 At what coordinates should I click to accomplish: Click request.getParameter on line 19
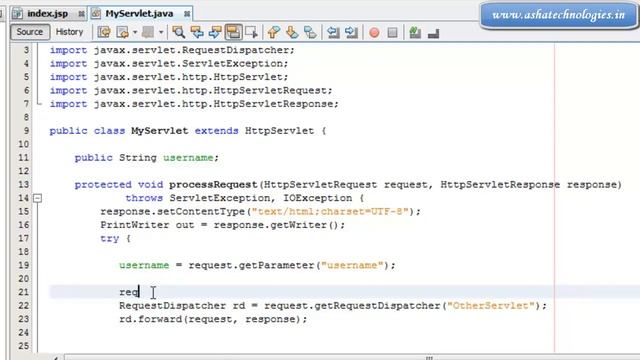[x=251, y=266]
